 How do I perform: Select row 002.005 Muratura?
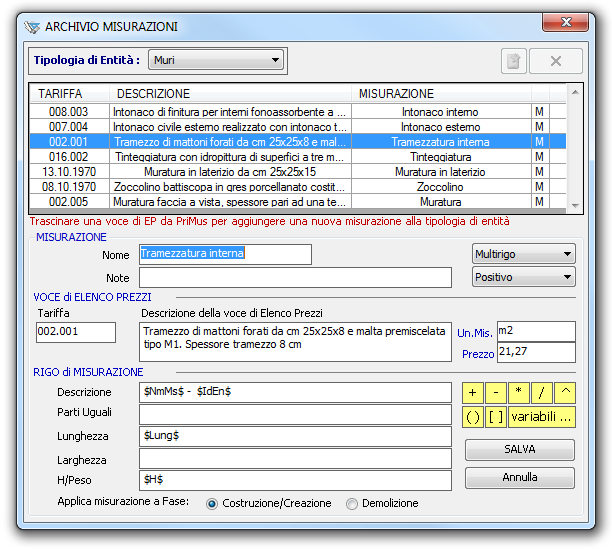point(298,202)
